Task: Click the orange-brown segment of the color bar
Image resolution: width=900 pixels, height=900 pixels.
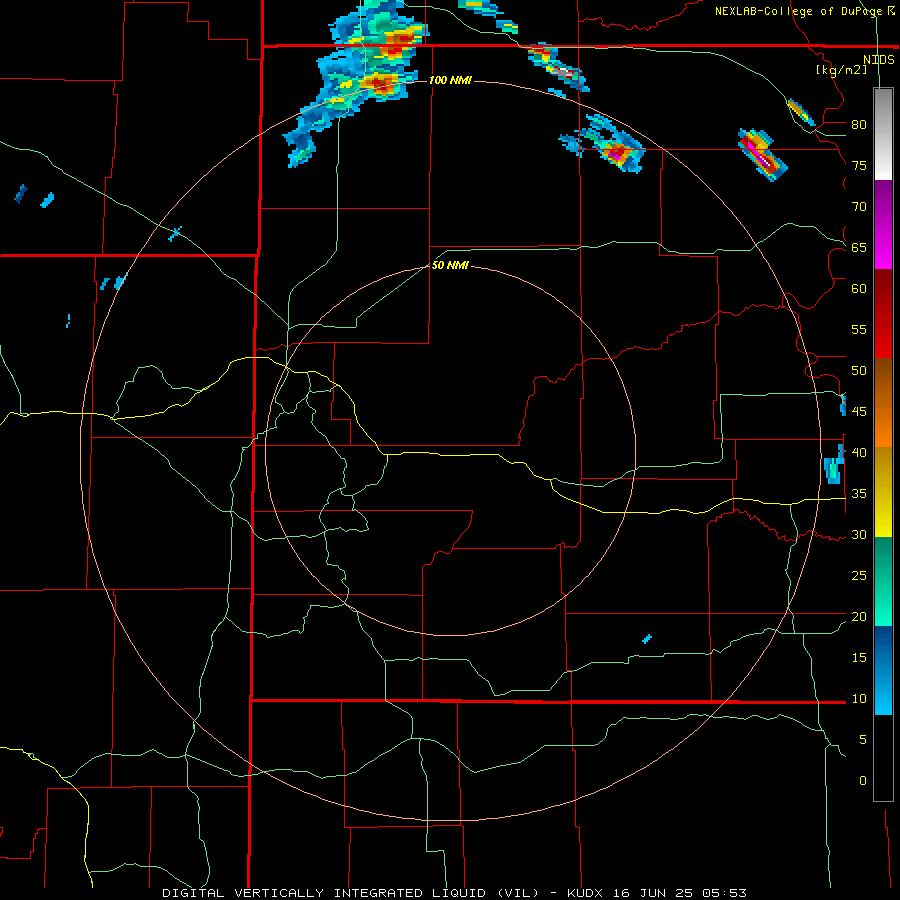Action: coord(883,402)
